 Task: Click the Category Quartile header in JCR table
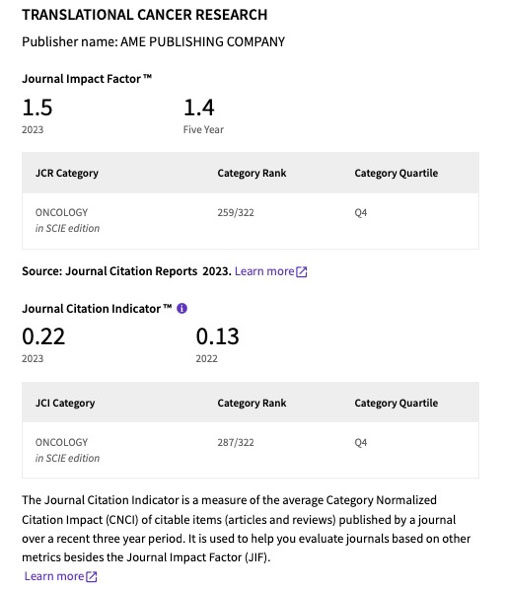tap(396, 173)
